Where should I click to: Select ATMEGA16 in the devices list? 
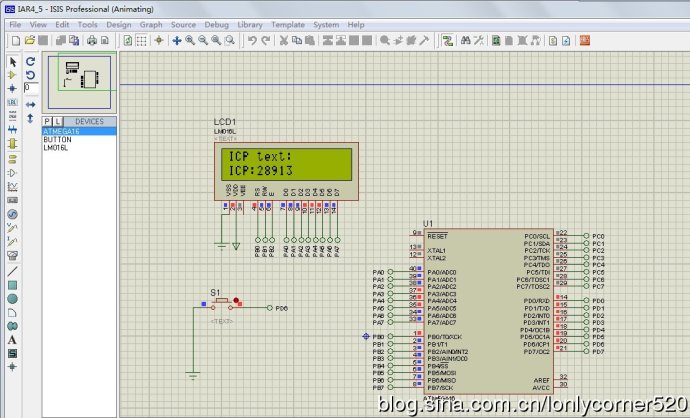tap(80, 132)
